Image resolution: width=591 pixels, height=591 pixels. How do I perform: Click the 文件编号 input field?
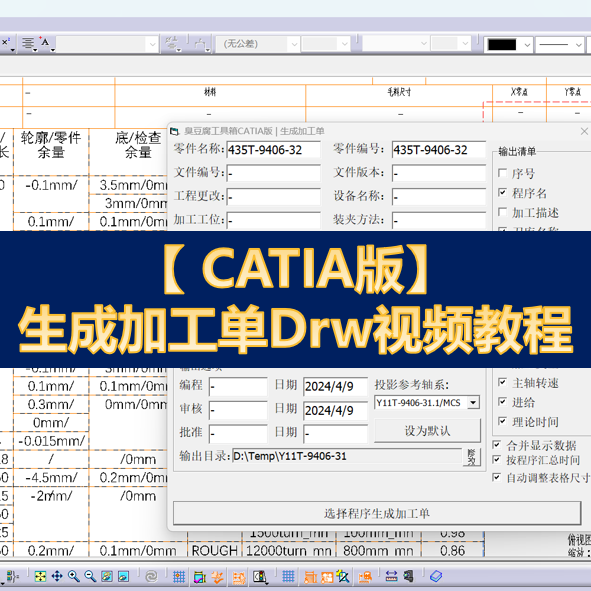click(x=274, y=173)
